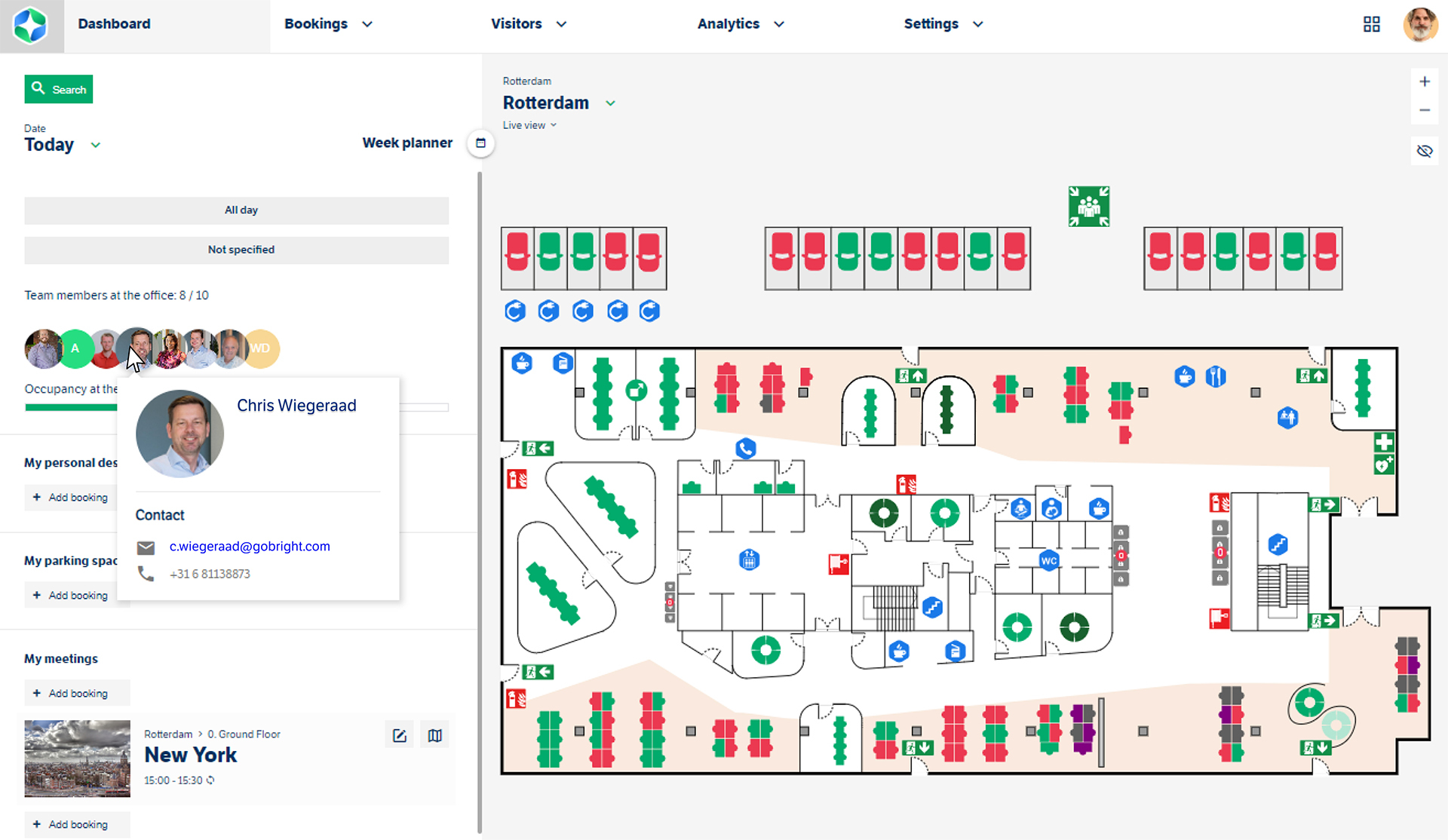Image resolution: width=1448 pixels, height=840 pixels.
Task: Click c.wiegeraad@gobright.com email link
Action: (250, 546)
